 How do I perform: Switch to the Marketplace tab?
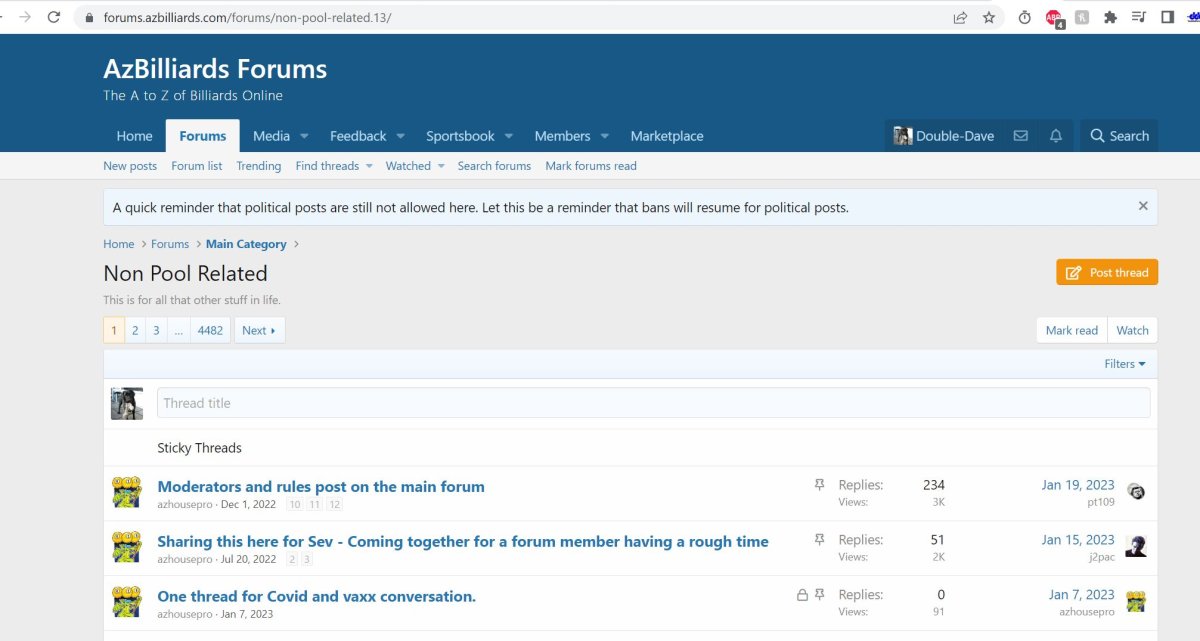click(x=666, y=136)
